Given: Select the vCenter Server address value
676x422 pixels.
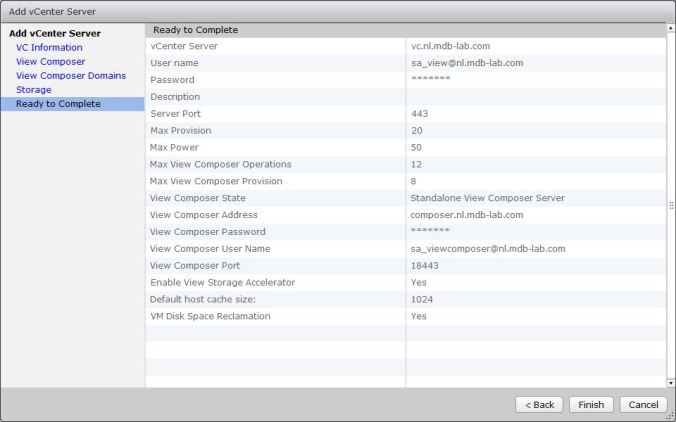Looking at the screenshot, I should (x=463, y=46).
